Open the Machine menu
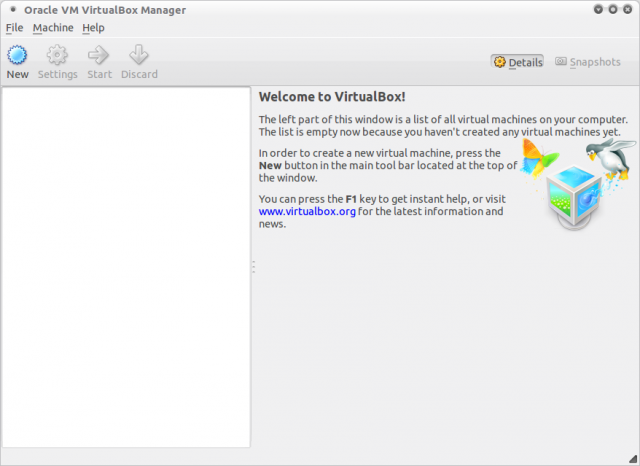Image resolution: width=640 pixels, height=466 pixels. click(x=52, y=28)
